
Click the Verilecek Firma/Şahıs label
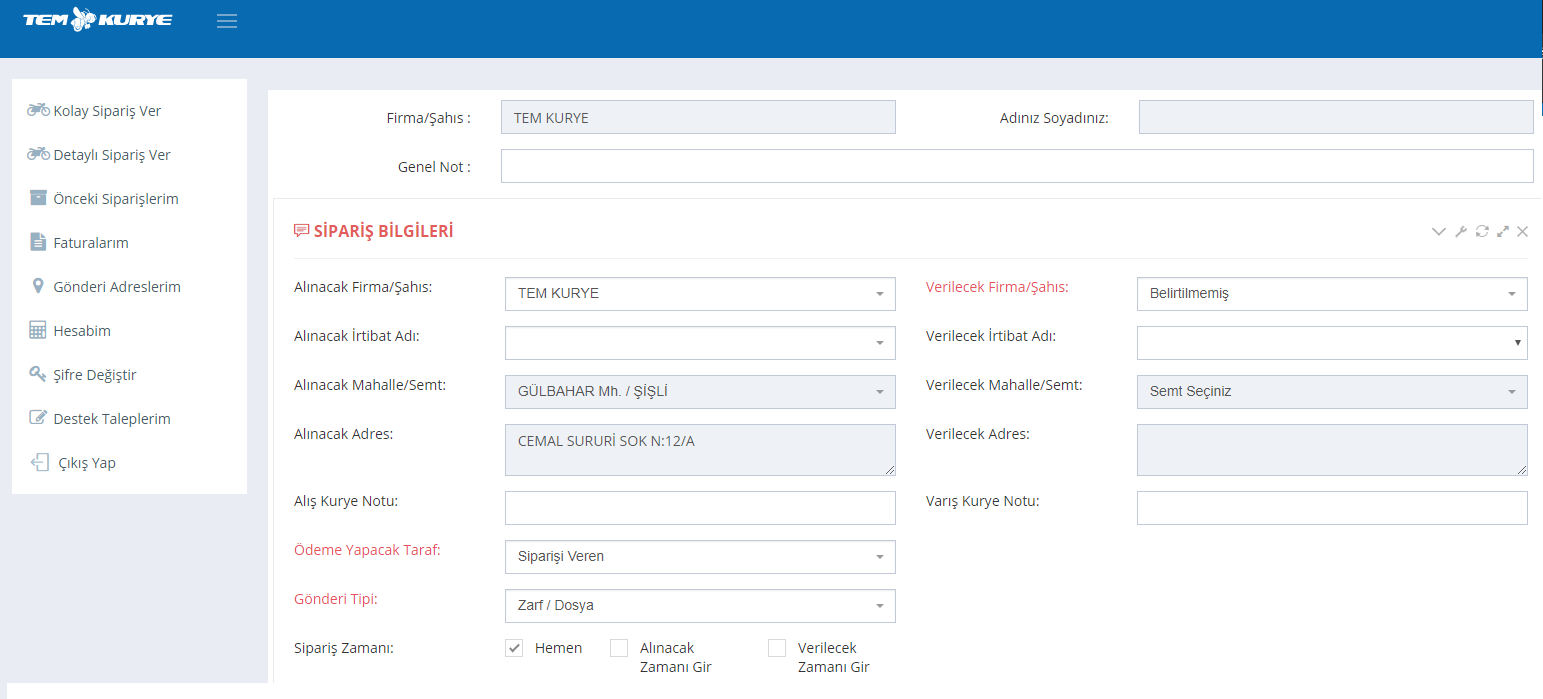click(997, 287)
